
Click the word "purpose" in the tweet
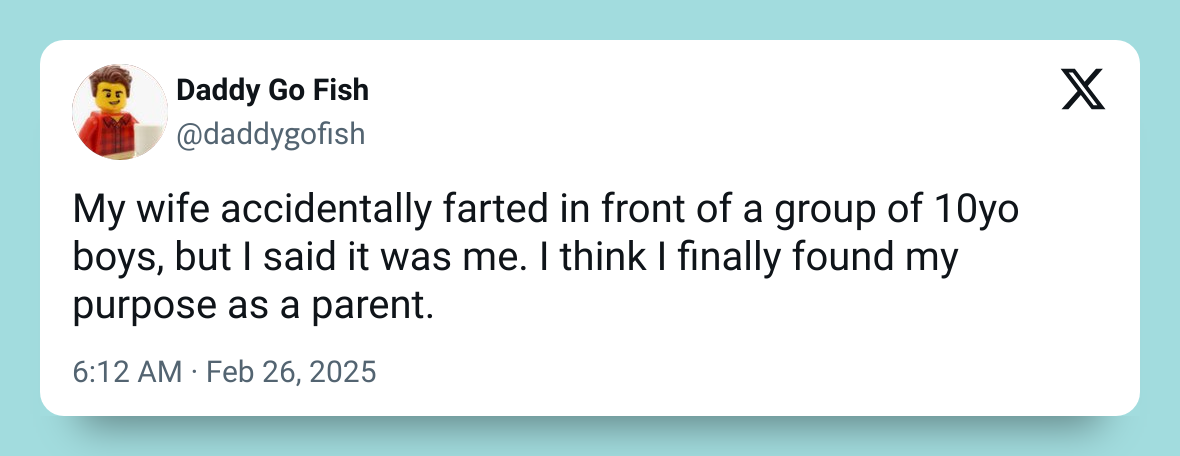[140, 304]
